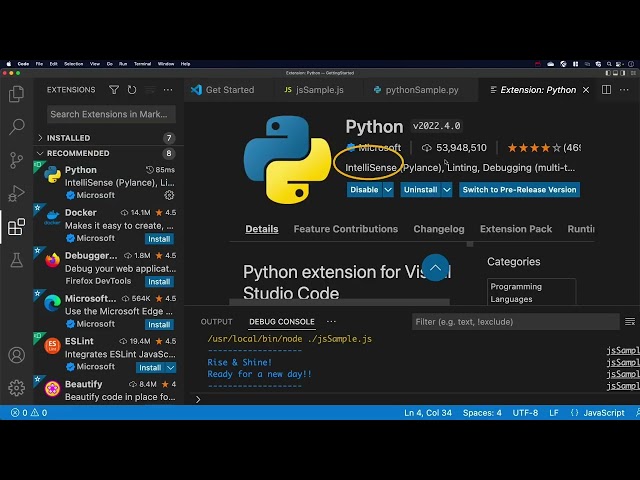The height and width of the screenshot is (480, 640).
Task: Change language mode from JavaScript
Action: 604,413
